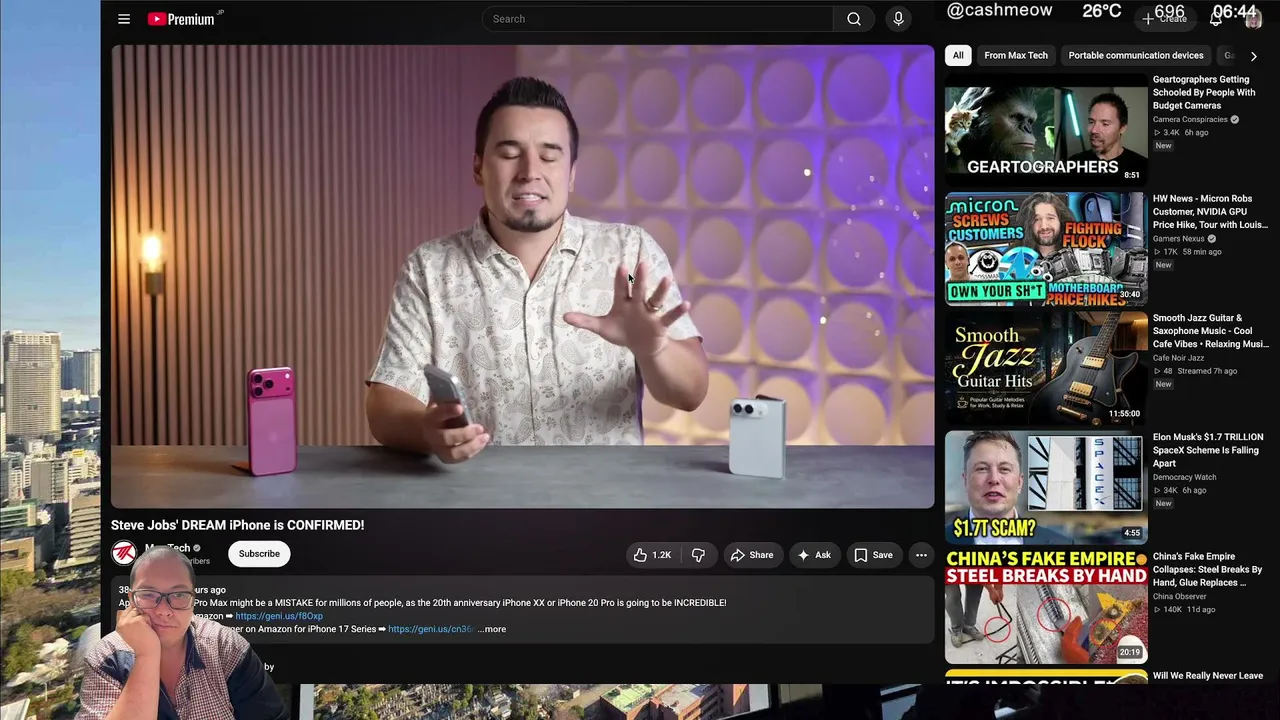Show next filter chips with arrow
Screen dimensions: 1280x720
(1254, 56)
